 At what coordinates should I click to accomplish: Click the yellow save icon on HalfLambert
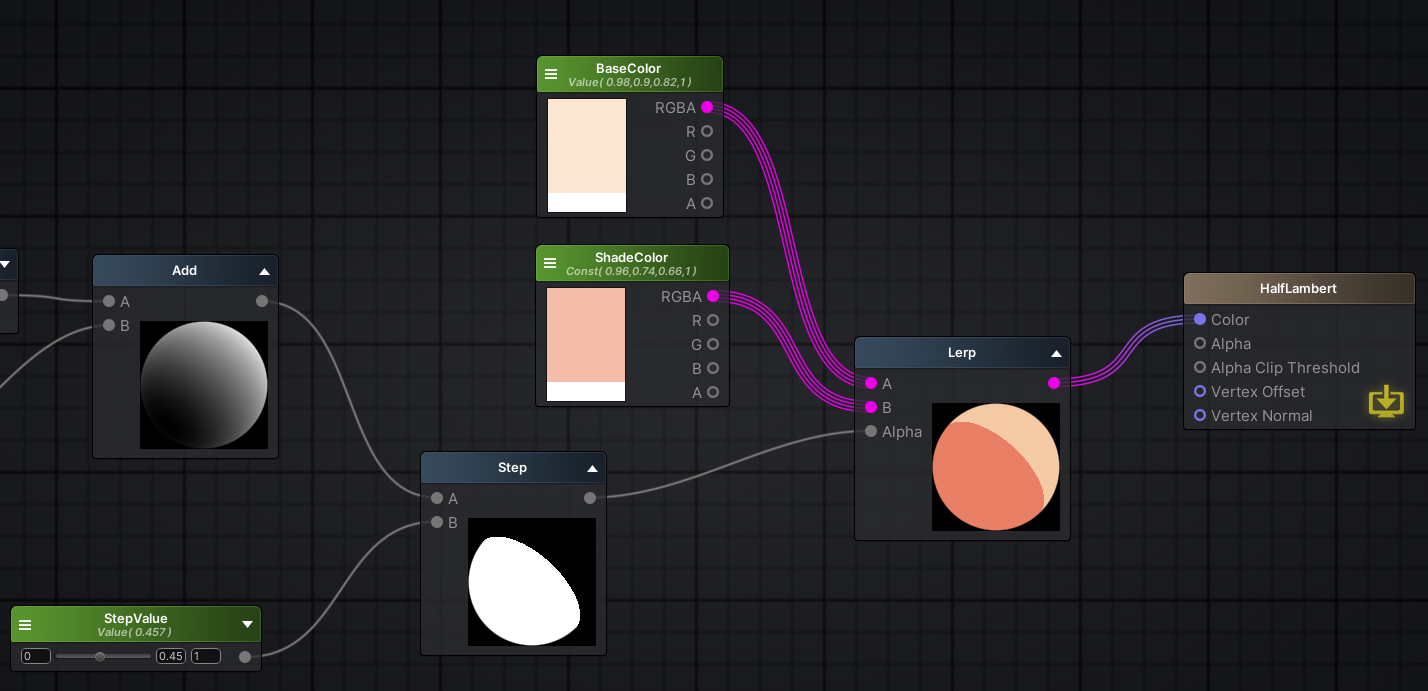point(1386,402)
